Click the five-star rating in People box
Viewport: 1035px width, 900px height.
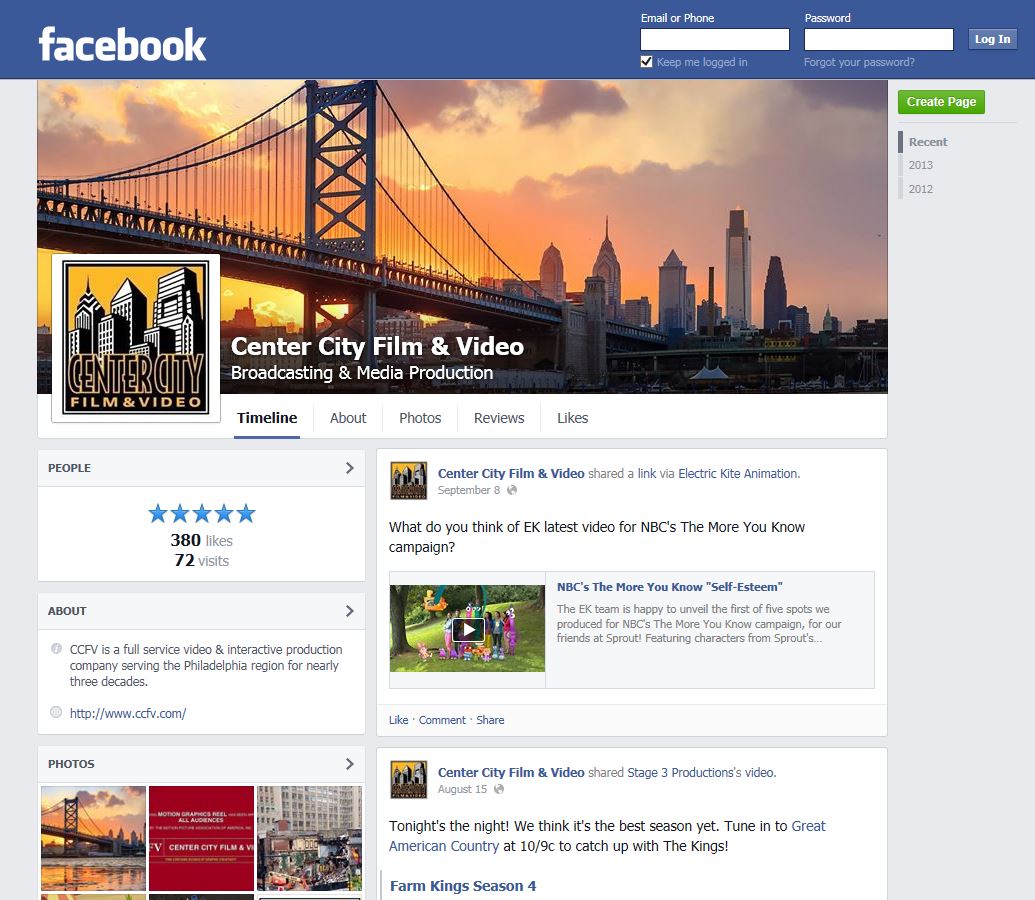[x=201, y=513]
